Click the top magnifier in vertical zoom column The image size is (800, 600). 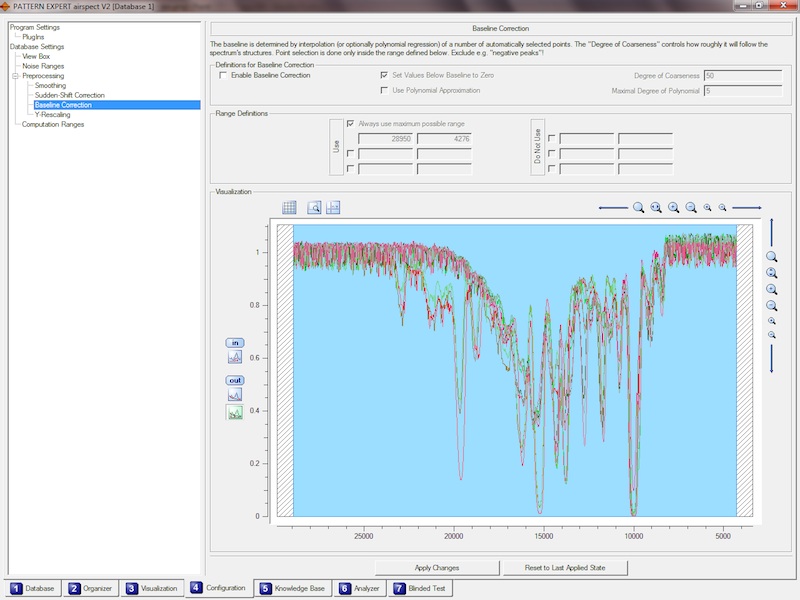[x=771, y=257]
